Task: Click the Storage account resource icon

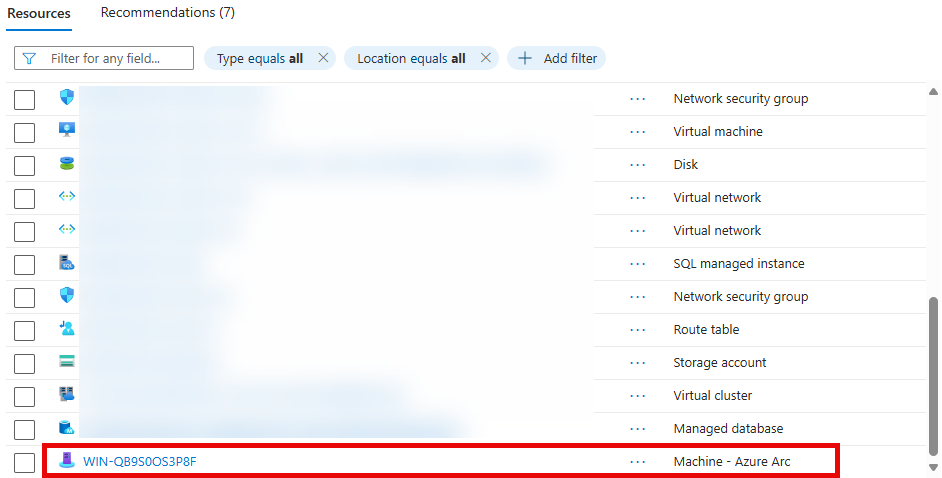Action: 67,362
